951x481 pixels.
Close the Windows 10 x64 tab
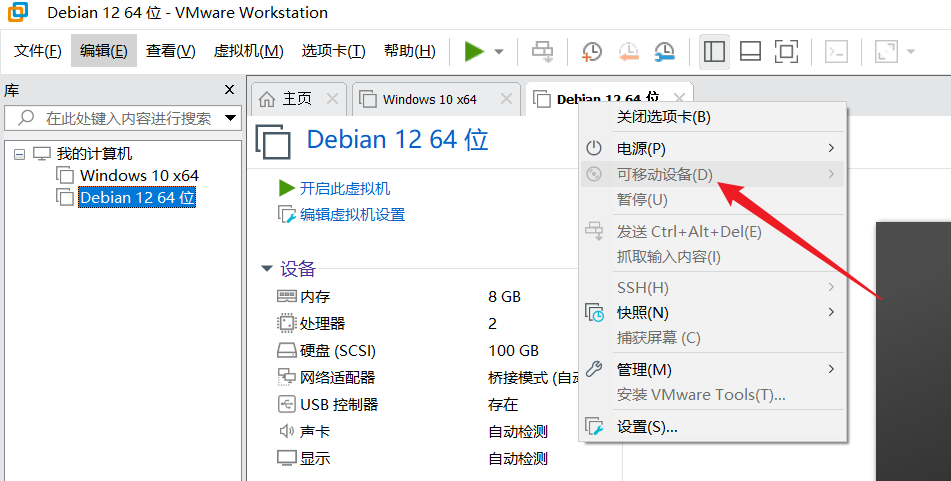pos(506,99)
